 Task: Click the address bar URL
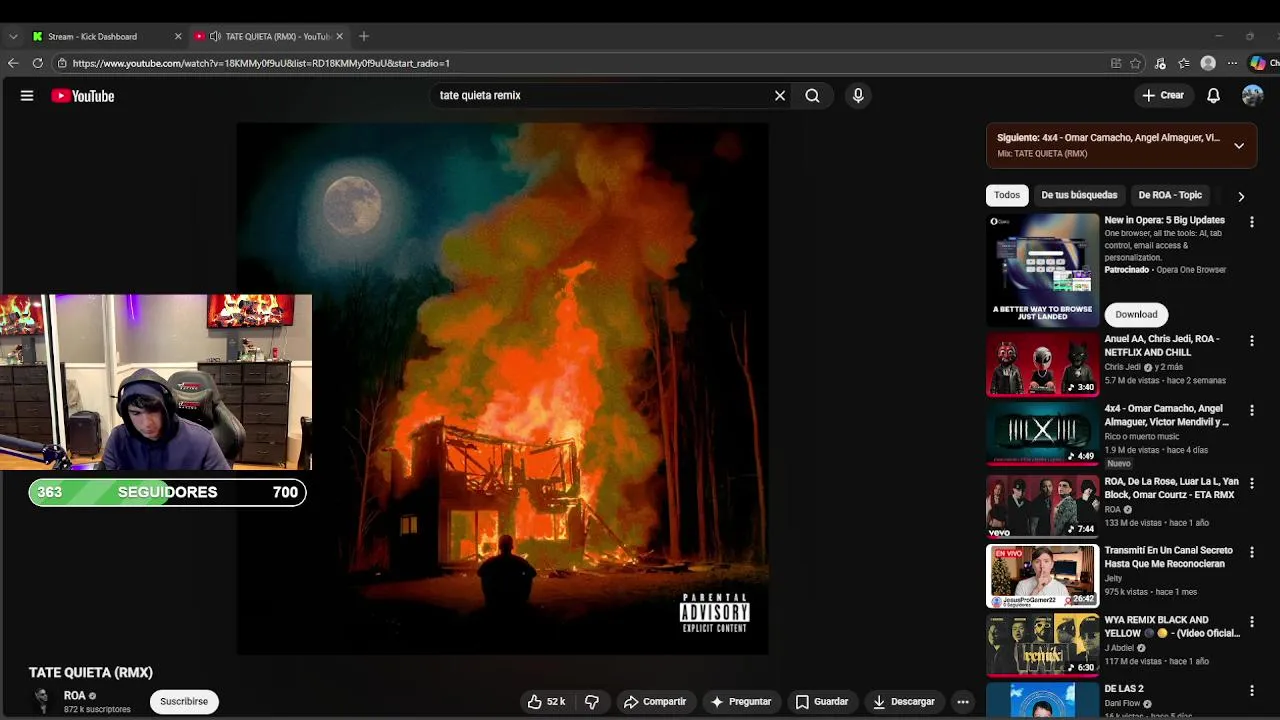pyautogui.click(x=261, y=63)
